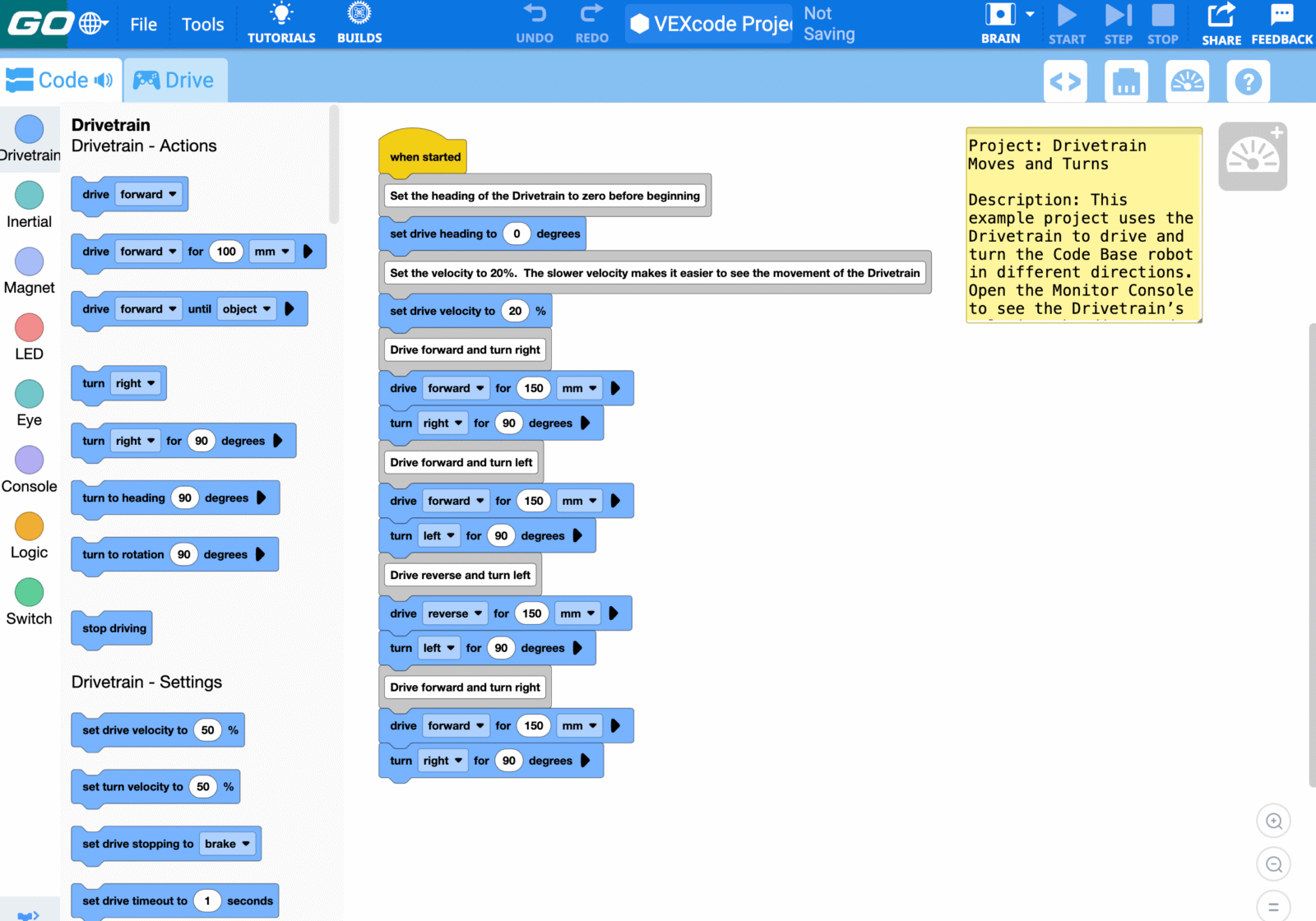Open the monitor console dashboard icon

(x=1187, y=81)
